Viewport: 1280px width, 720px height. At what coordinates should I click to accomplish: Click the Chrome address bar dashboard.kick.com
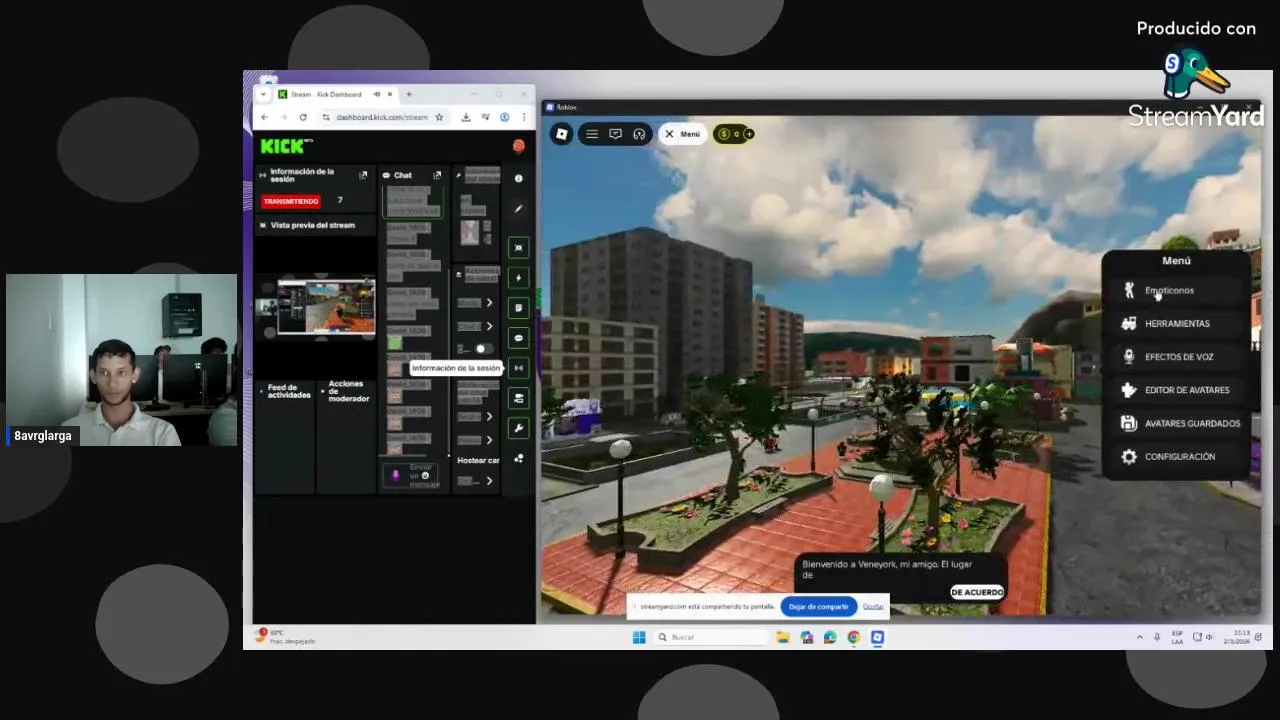[x=383, y=117]
